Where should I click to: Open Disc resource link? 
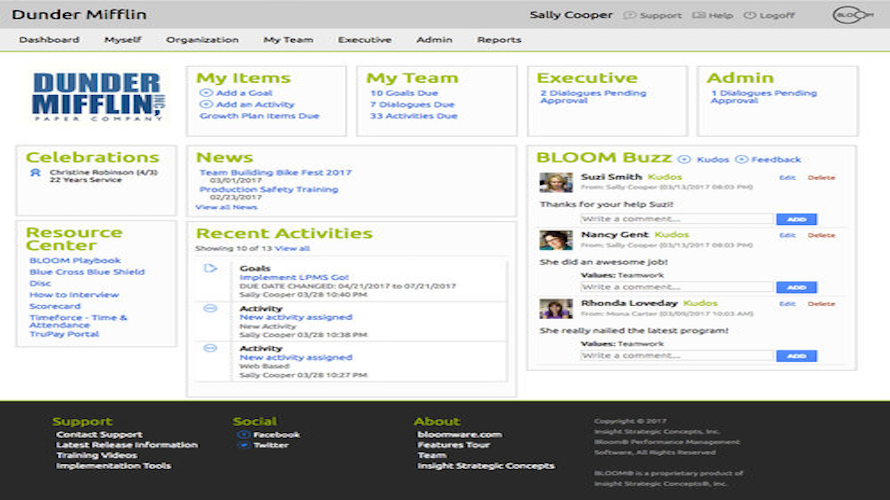(40, 283)
